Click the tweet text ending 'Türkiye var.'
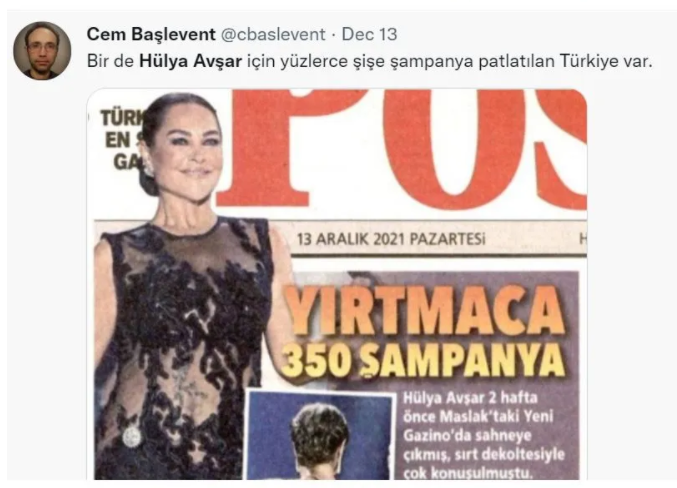 [x=370, y=61]
